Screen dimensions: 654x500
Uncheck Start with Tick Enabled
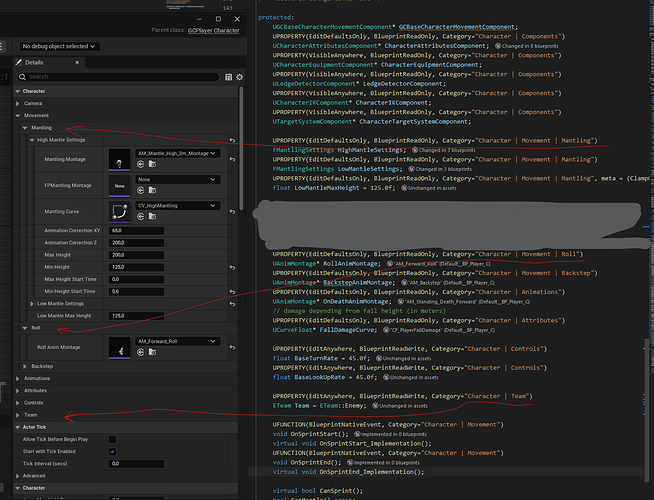[112, 451]
